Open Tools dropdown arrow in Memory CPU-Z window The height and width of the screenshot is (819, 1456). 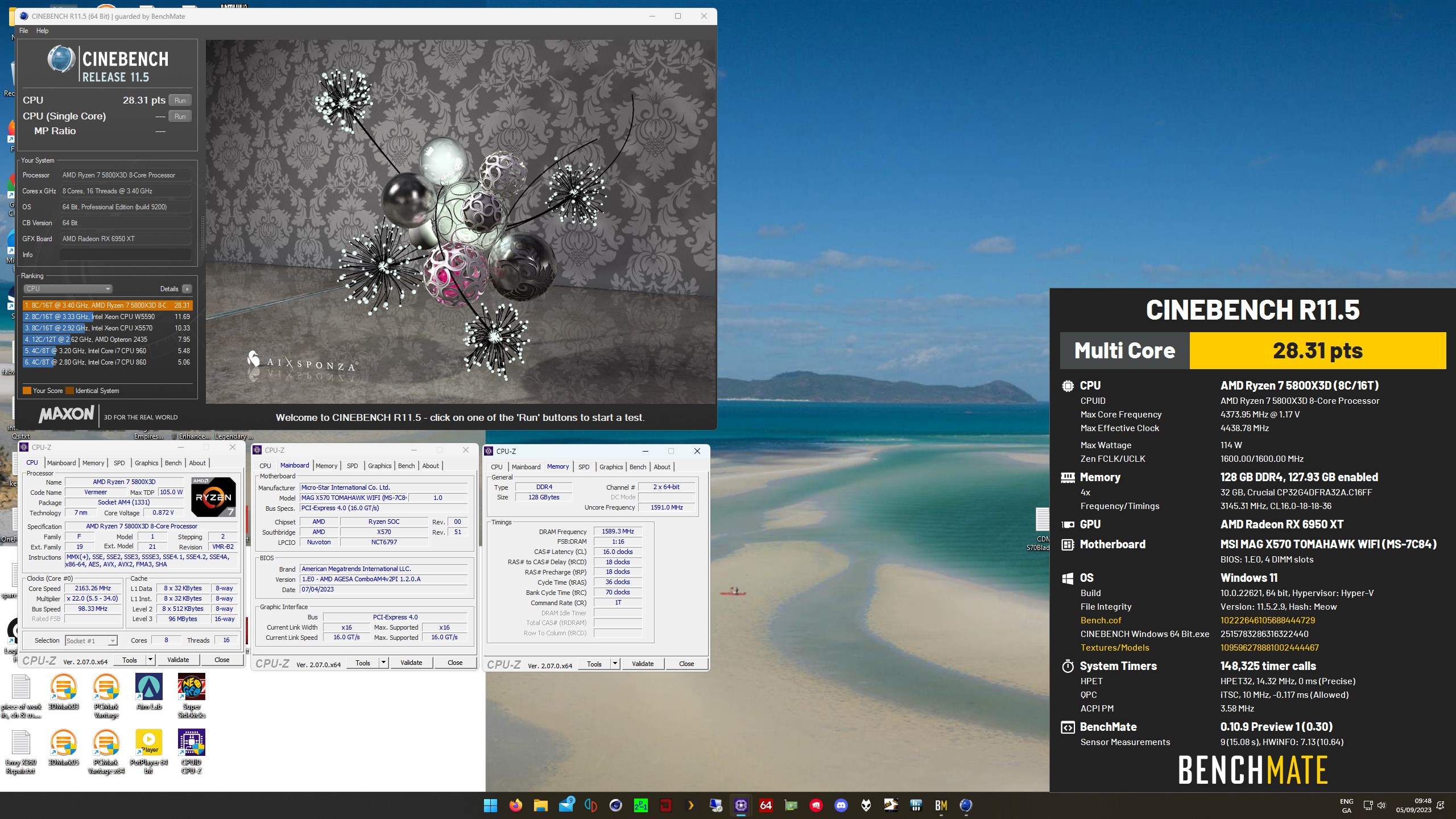tap(615, 664)
